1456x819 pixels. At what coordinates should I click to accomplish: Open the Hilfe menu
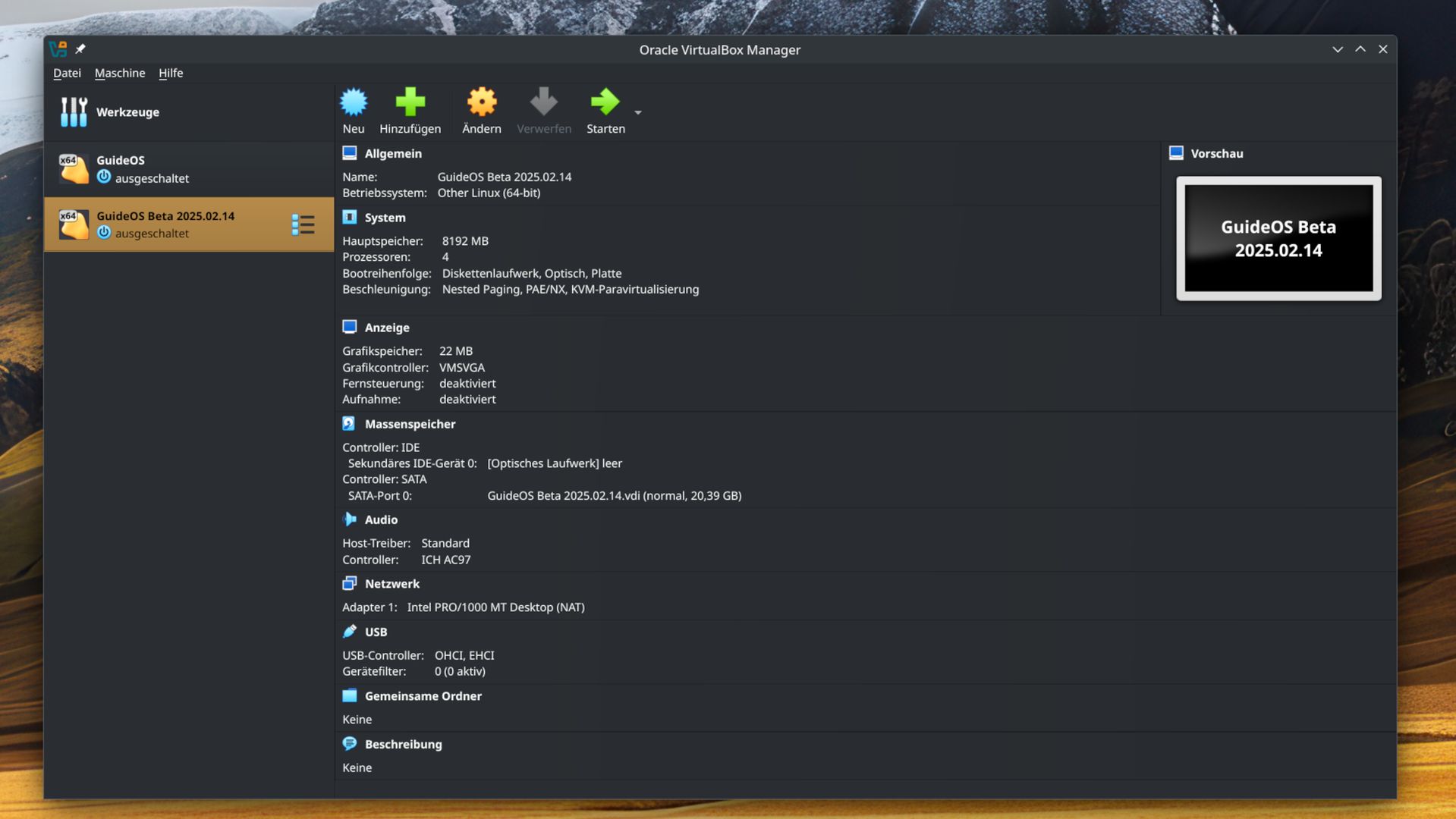pos(171,73)
